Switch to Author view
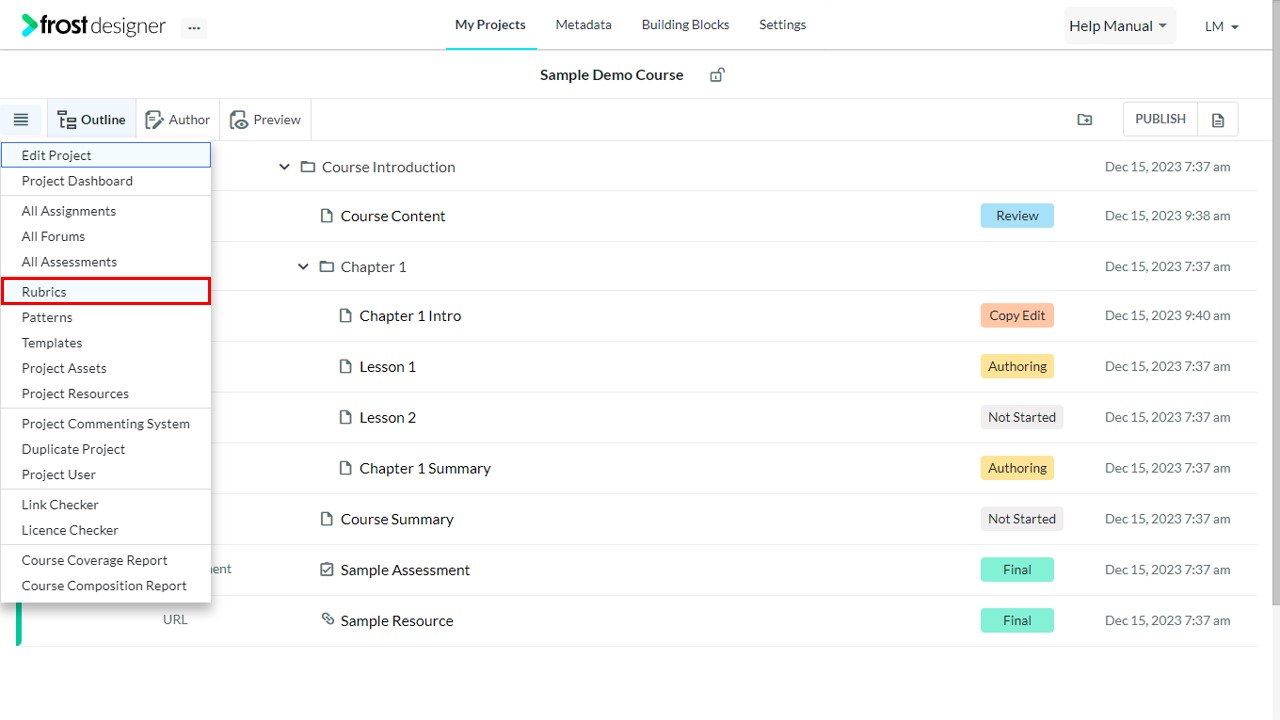The image size is (1280, 720). tap(178, 120)
